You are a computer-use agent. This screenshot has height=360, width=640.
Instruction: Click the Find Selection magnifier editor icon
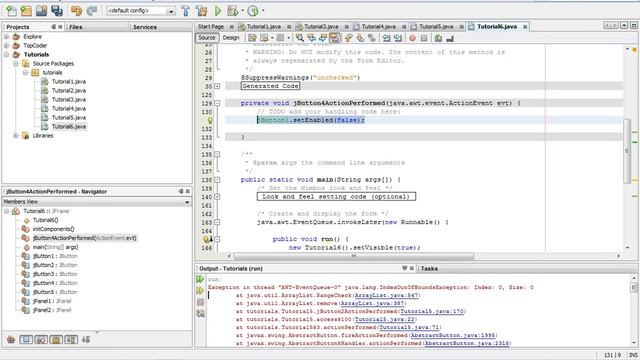[x=300, y=38]
